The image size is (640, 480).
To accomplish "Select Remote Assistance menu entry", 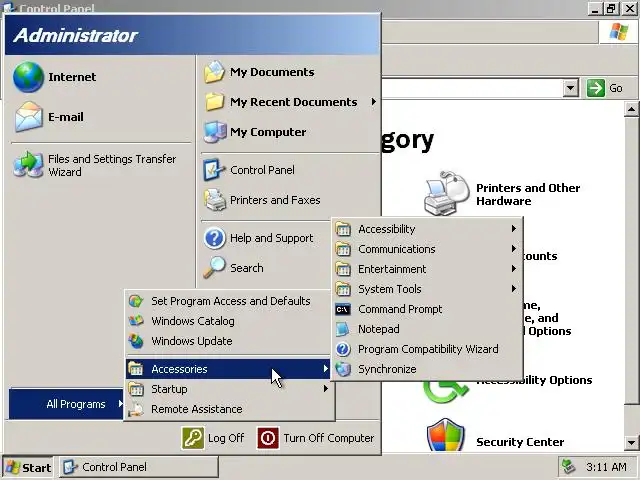I will point(229,409).
